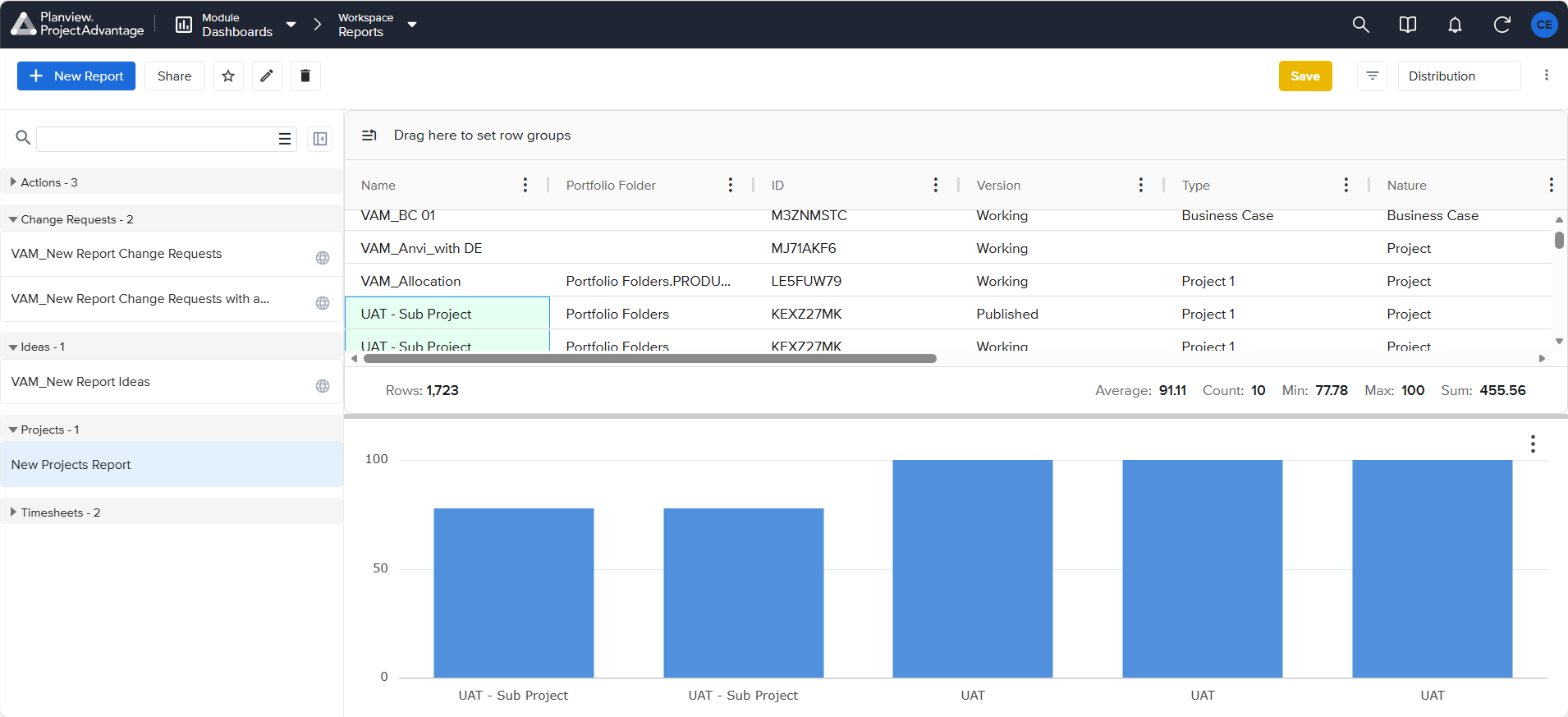Screen dimensions: 1568x717
Task: Click the yellow Save button
Action: 1304,76
